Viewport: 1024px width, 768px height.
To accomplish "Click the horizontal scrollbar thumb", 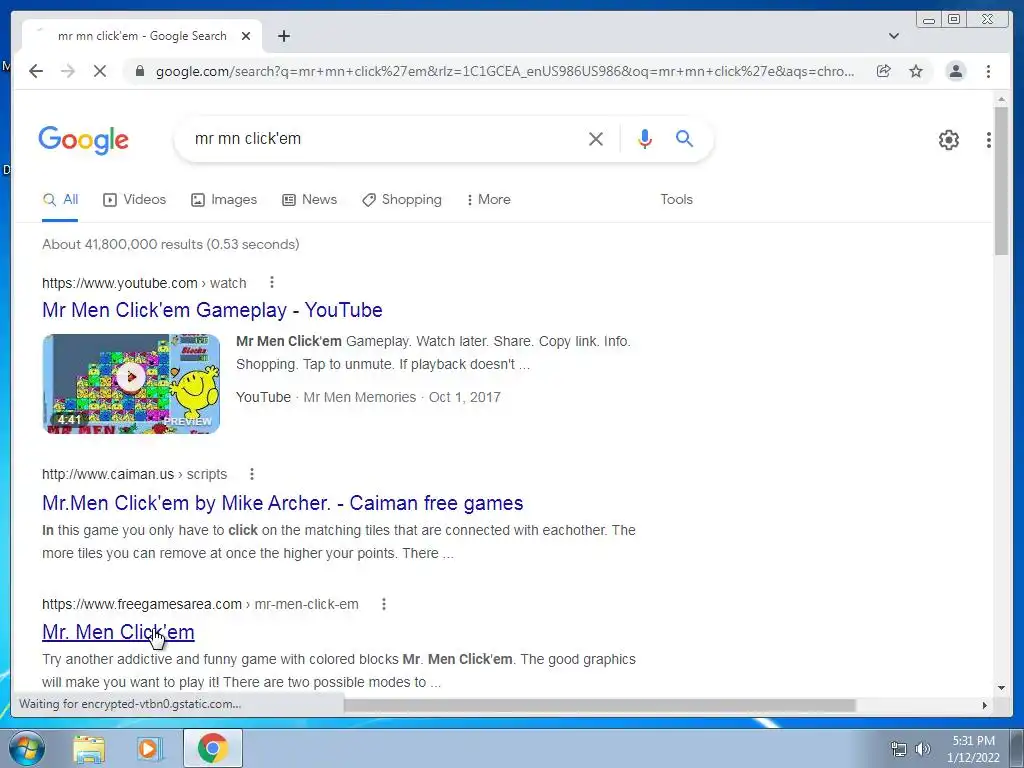I will pos(600,705).
